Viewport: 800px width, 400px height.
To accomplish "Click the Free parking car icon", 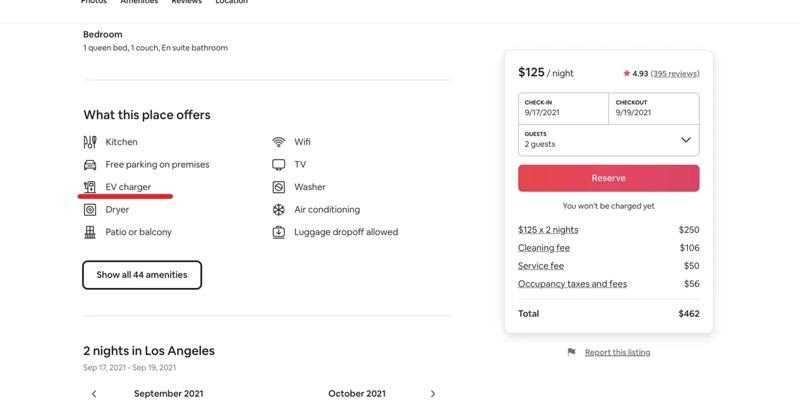I will coord(90,165).
